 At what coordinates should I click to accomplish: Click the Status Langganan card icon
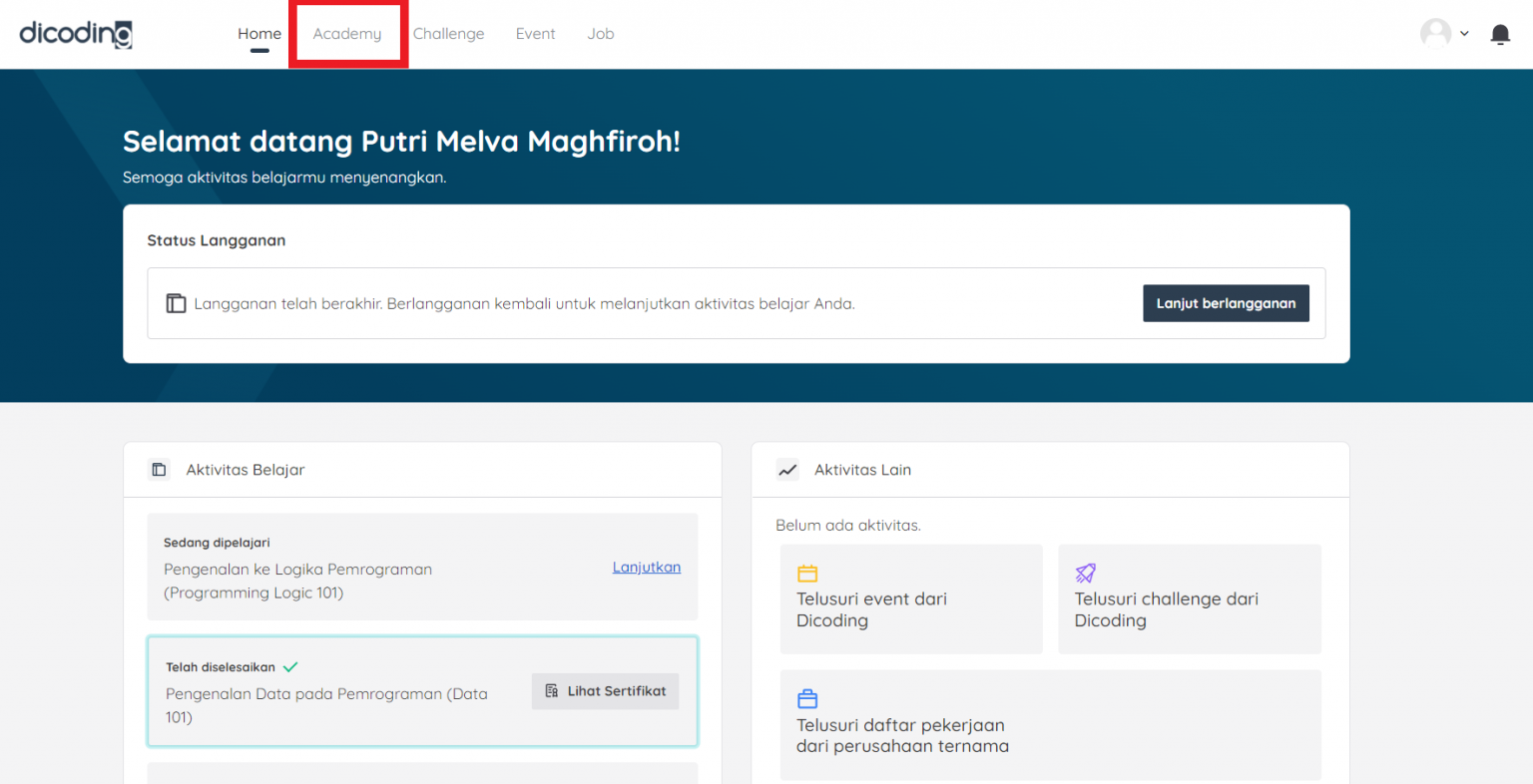pyautogui.click(x=176, y=303)
